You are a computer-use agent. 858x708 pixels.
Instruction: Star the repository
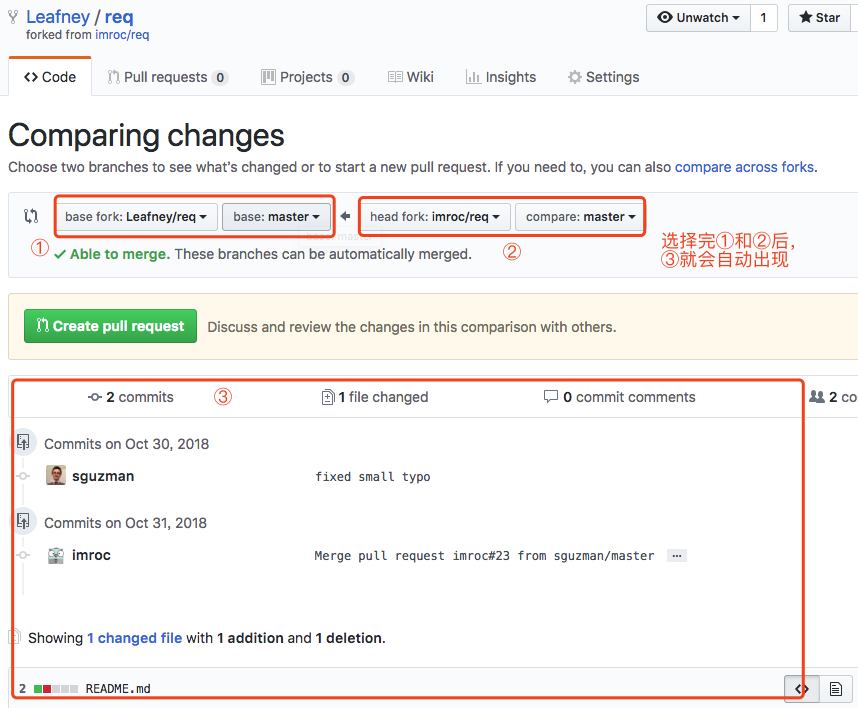coord(819,18)
